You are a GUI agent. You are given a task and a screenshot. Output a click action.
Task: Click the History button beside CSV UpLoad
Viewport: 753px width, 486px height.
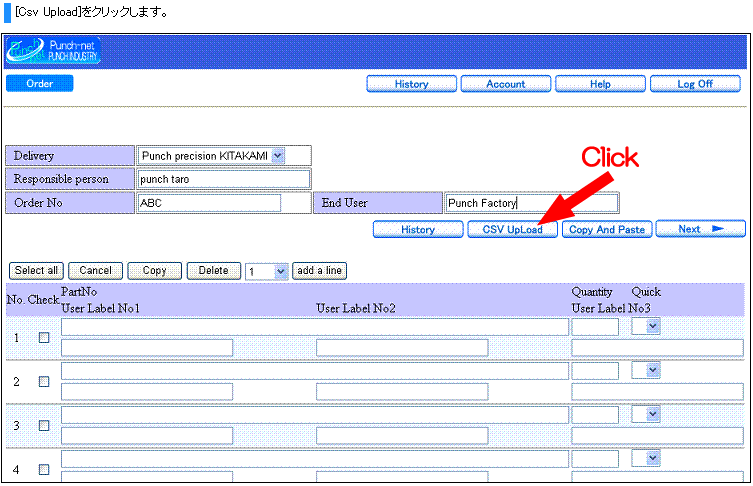pos(418,229)
